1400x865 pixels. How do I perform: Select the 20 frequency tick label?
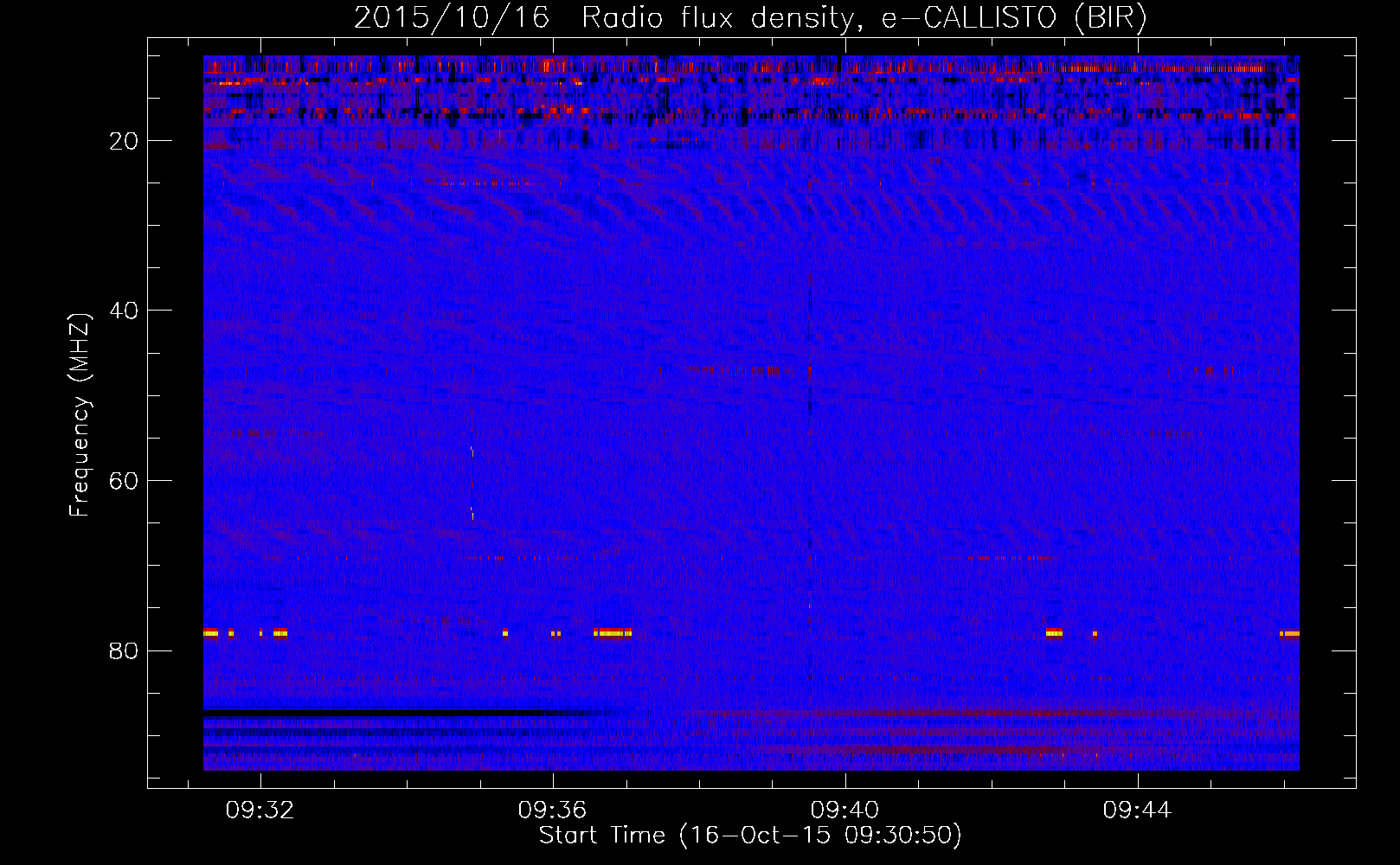coord(124,141)
